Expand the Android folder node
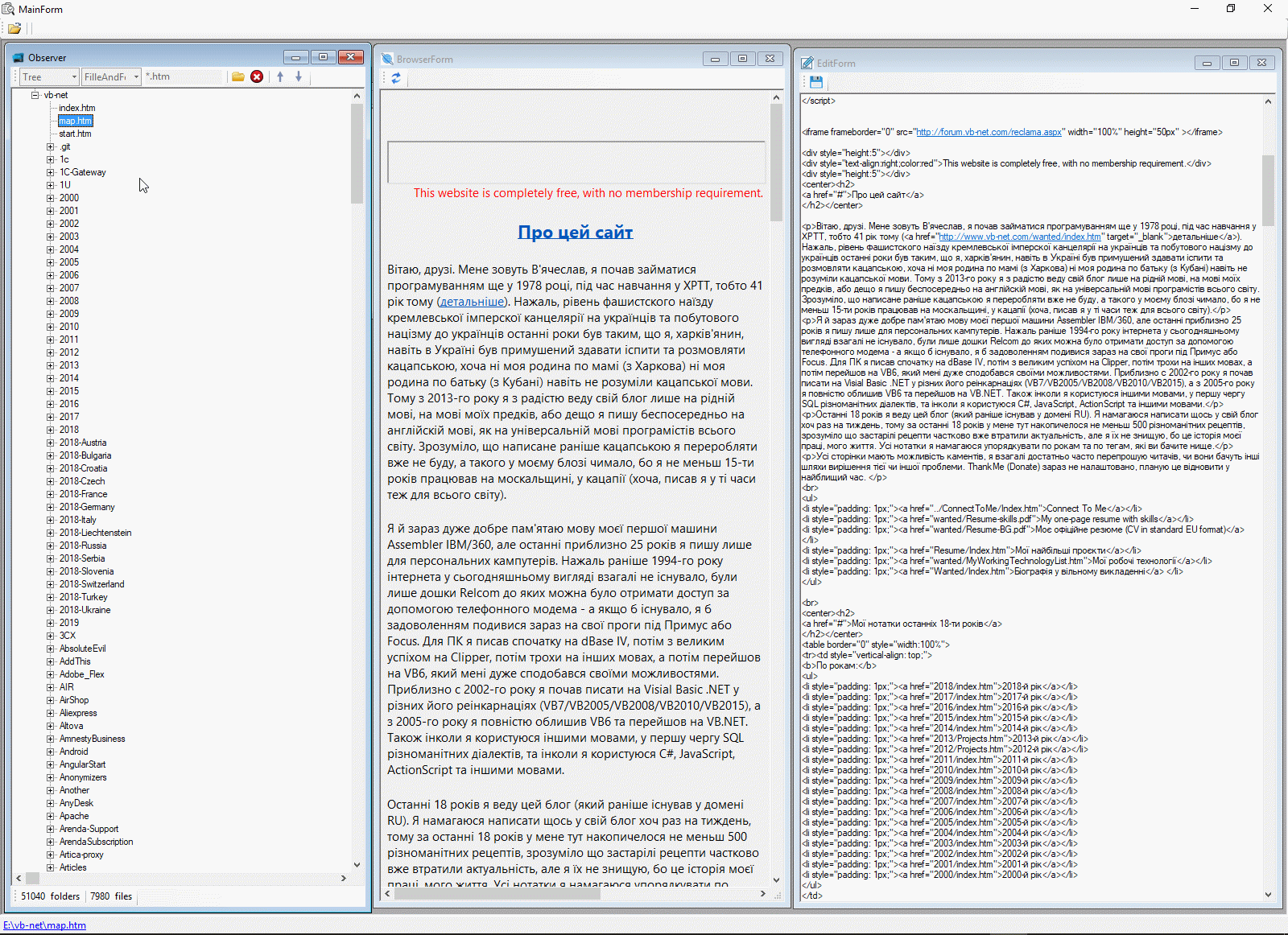Viewport: 1288px width, 935px height. tap(51, 752)
